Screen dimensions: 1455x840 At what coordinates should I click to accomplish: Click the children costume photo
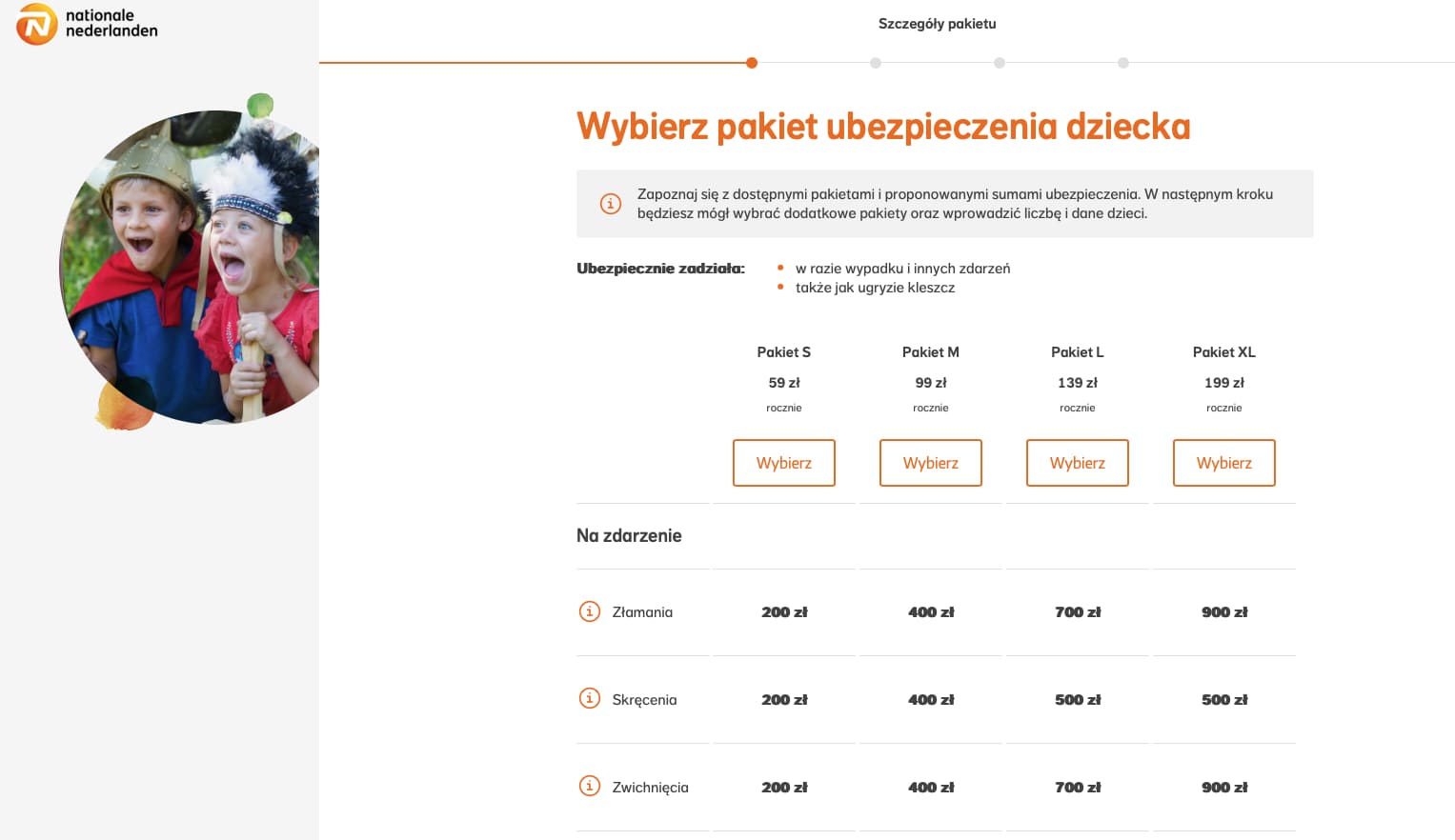(x=190, y=267)
